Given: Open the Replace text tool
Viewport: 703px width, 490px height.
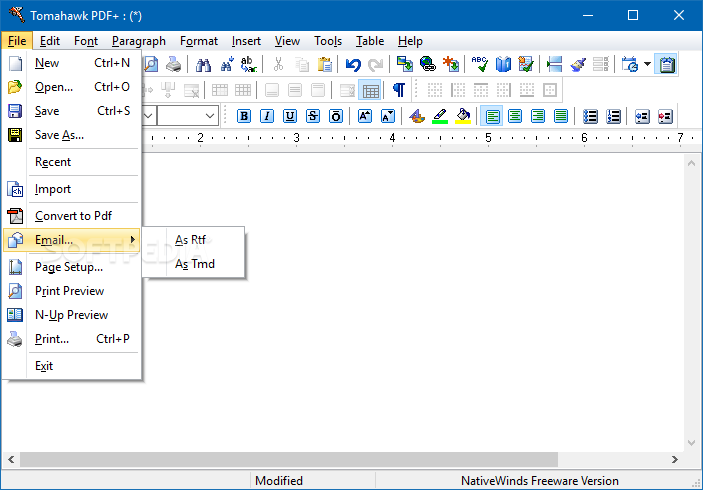Looking at the screenshot, I should [249, 65].
